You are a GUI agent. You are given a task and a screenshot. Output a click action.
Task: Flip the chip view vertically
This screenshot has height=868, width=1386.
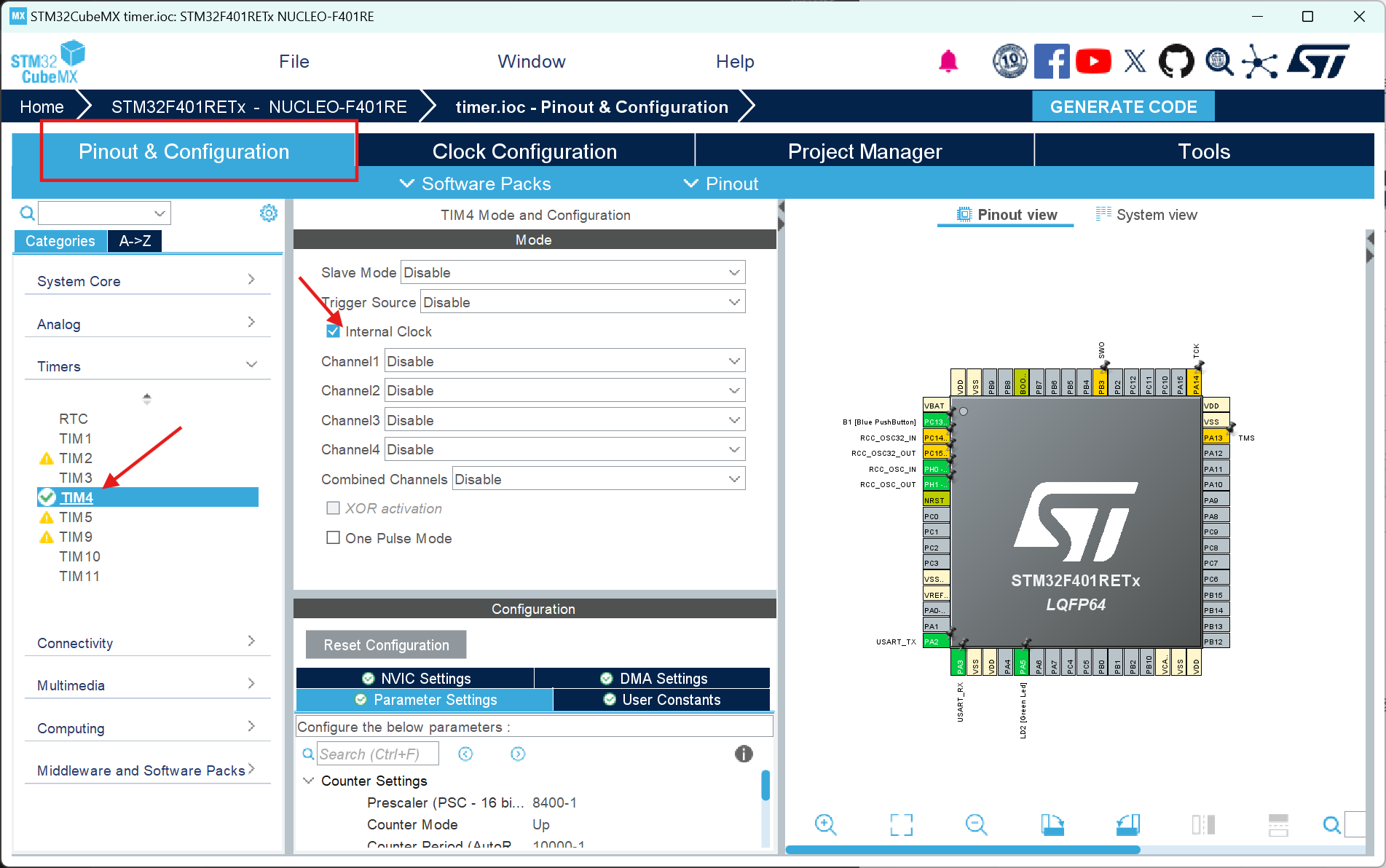pyautogui.click(x=1278, y=824)
